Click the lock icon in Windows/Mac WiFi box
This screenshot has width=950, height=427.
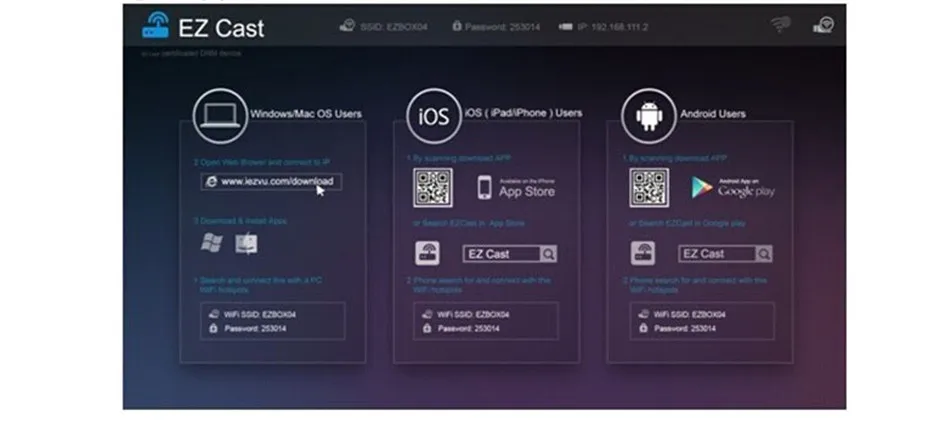(213, 328)
